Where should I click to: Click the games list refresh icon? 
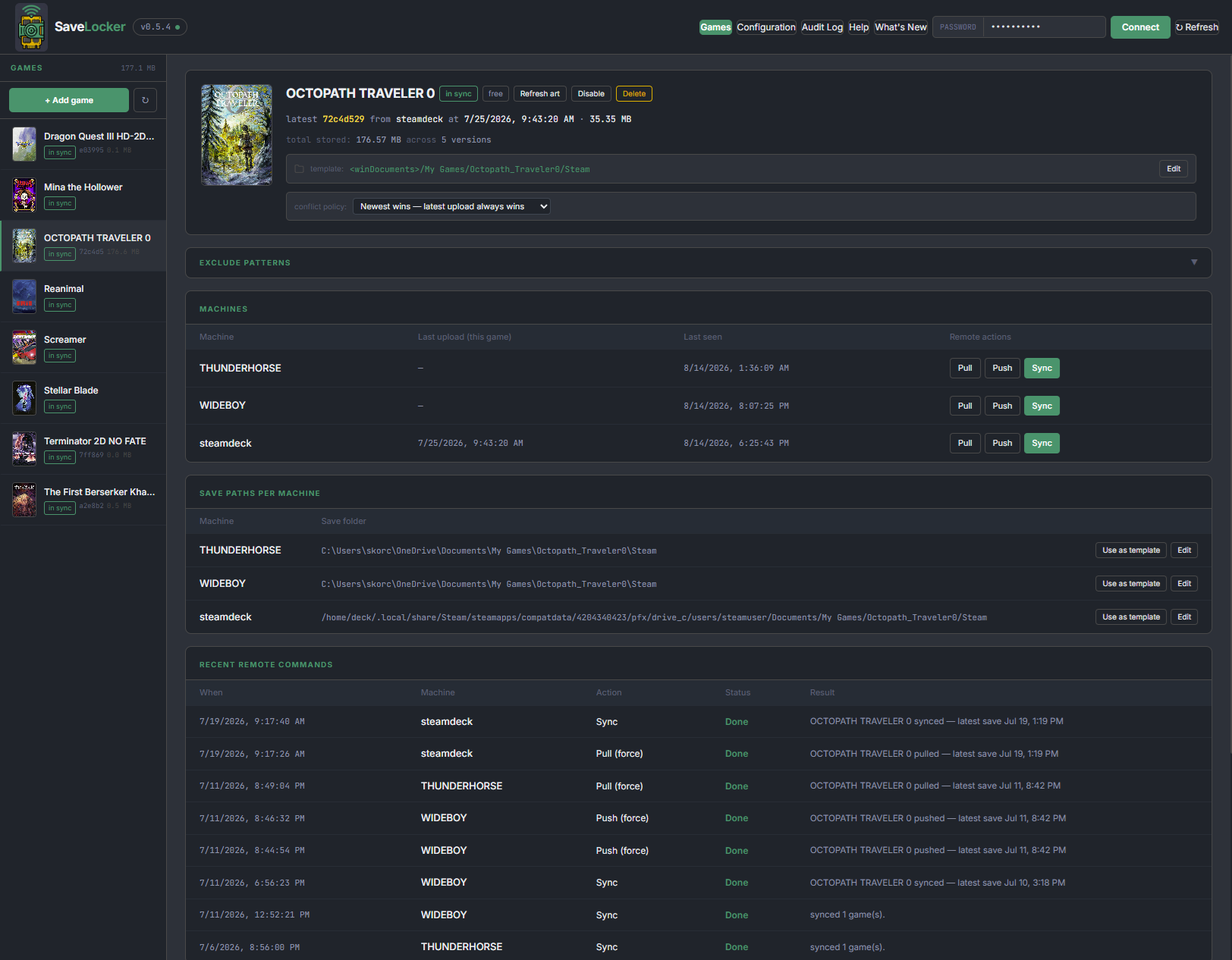coord(145,100)
